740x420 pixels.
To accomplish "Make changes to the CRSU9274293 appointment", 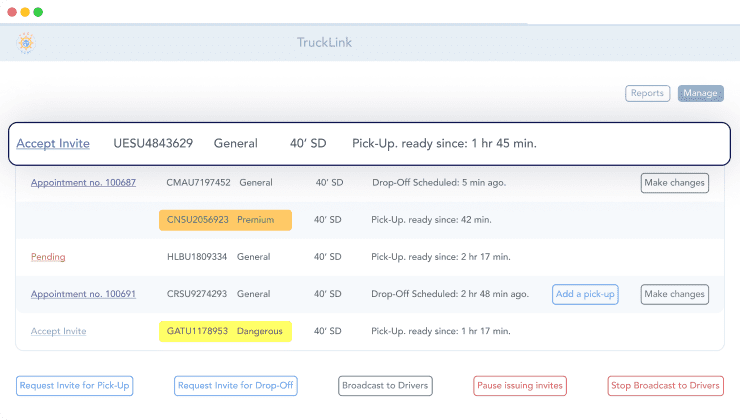I will click(674, 294).
